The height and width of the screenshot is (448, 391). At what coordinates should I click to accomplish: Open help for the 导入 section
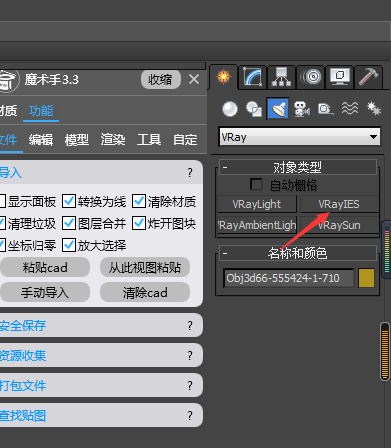coord(190,172)
